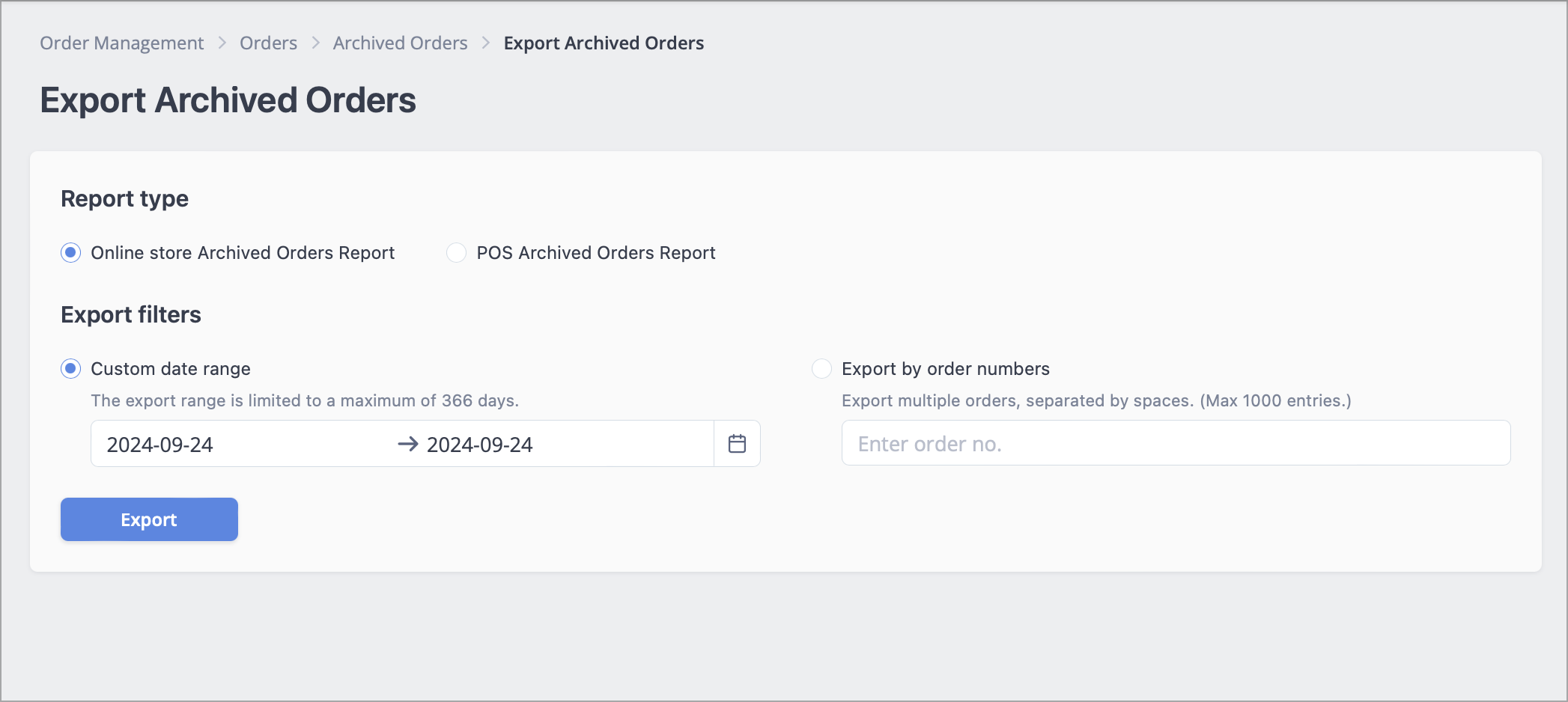Select Online store Archived Orders Report radio
1568x702 pixels.
(x=71, y=253)
